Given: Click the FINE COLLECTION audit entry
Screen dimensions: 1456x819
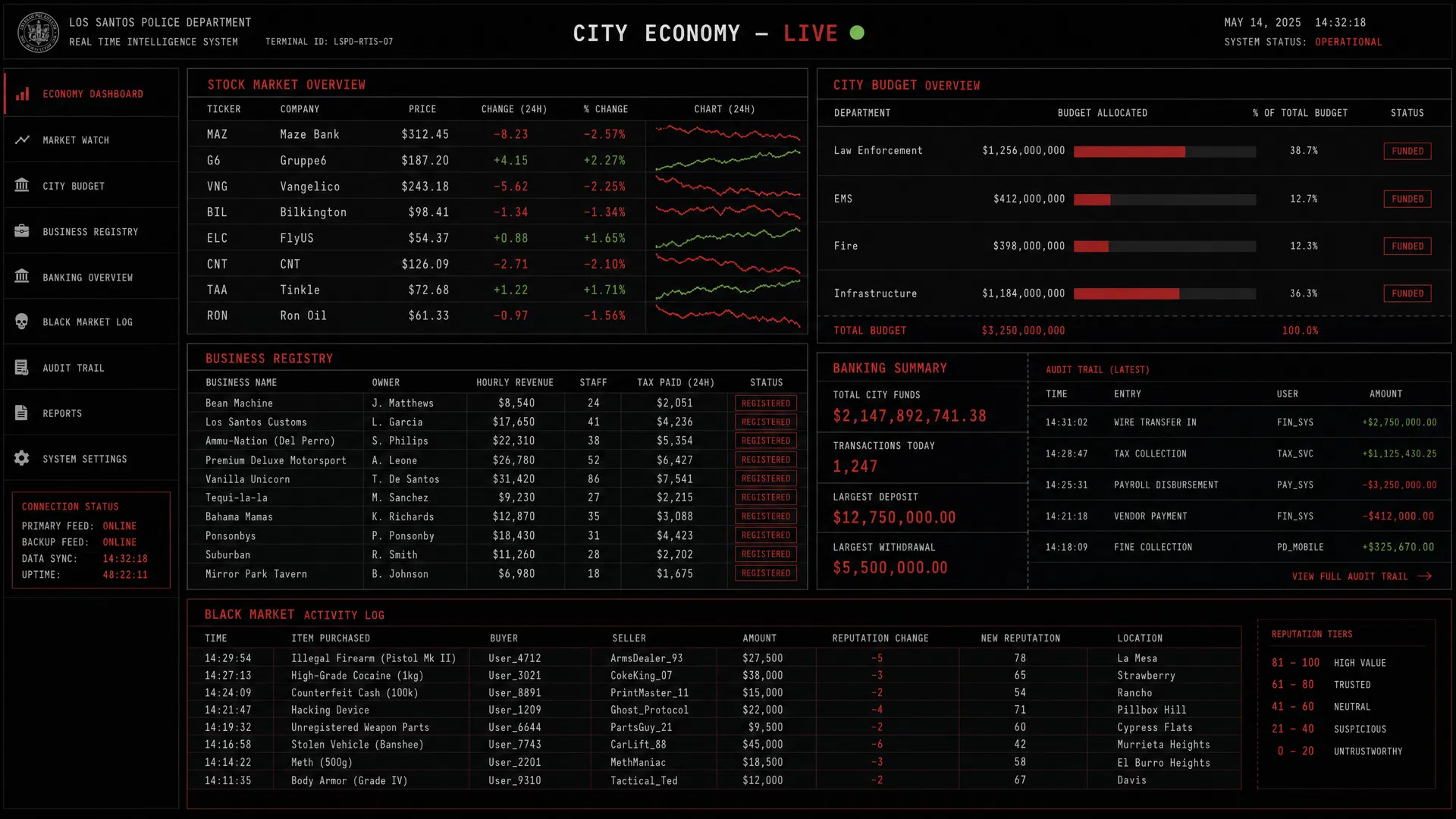Looking at the screenshot, I should pos(1239,547).
